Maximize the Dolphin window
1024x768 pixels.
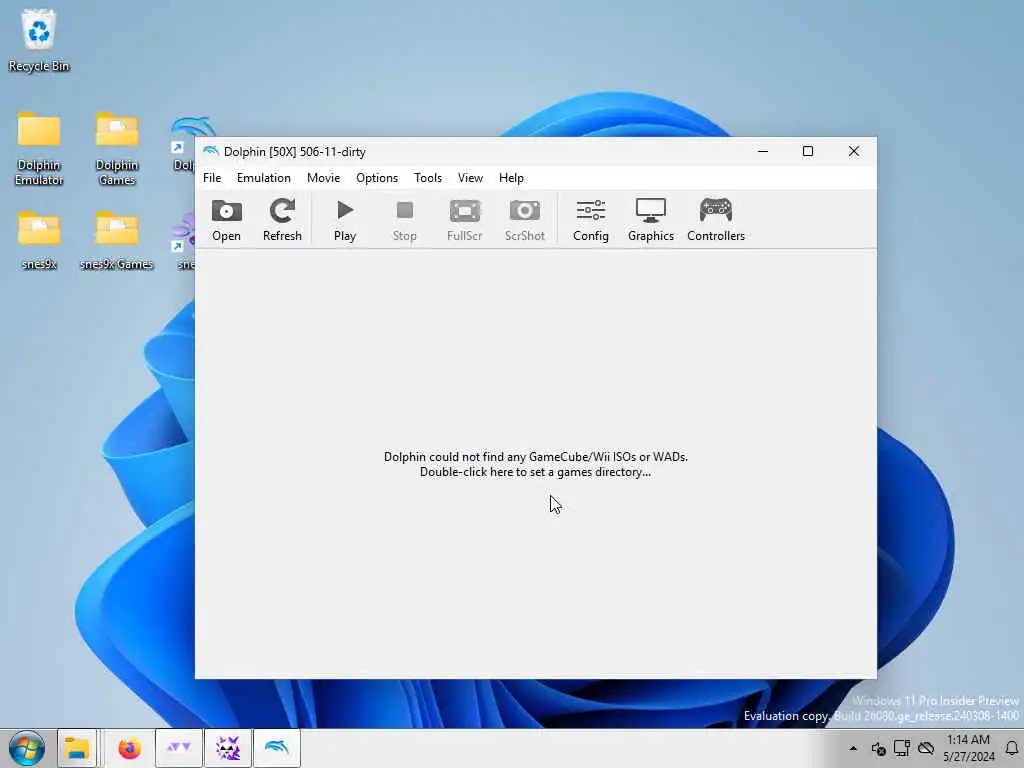[x=808, y=152]
